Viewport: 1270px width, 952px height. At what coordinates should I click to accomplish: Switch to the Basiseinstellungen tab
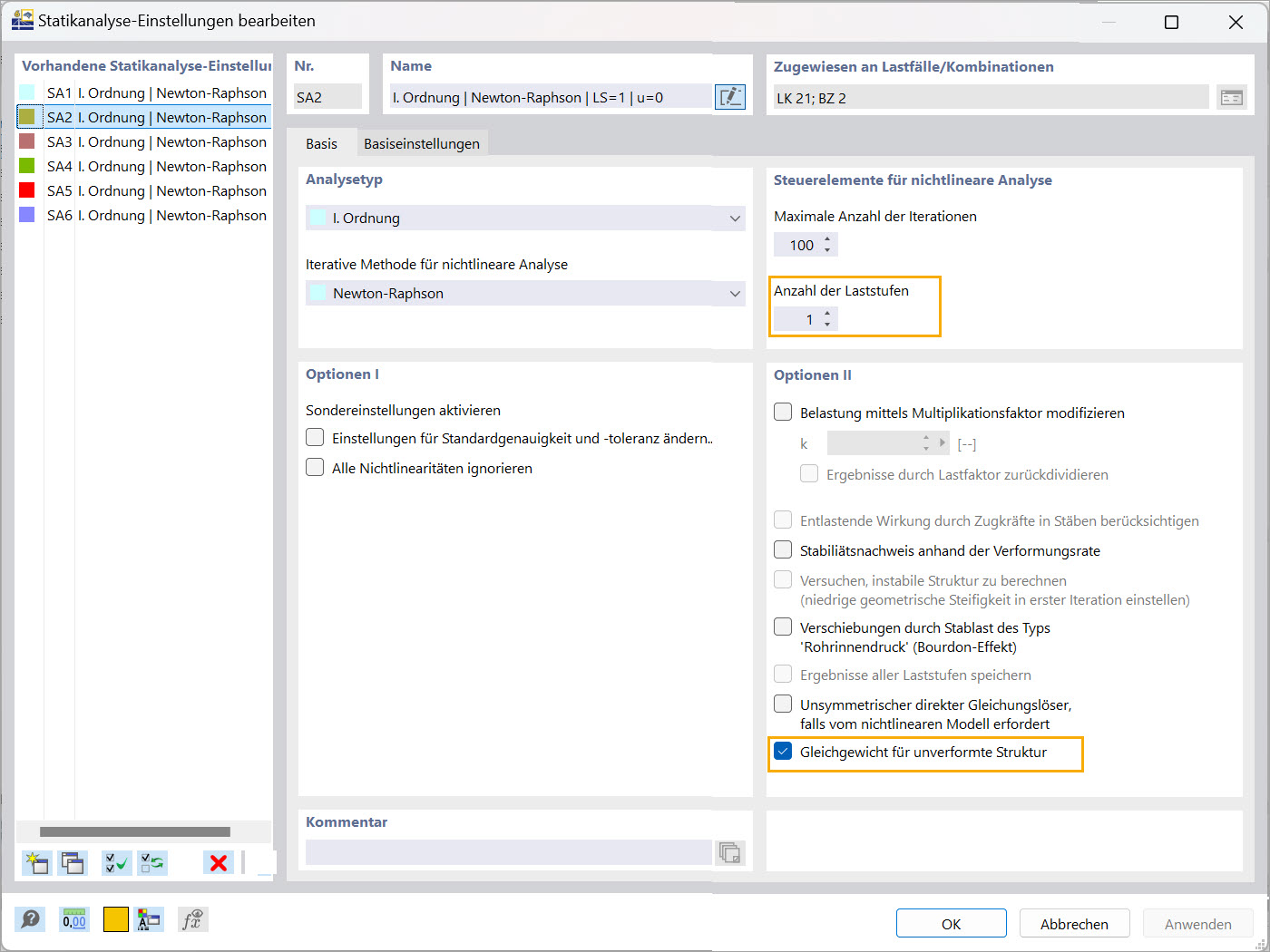point(423,142)
